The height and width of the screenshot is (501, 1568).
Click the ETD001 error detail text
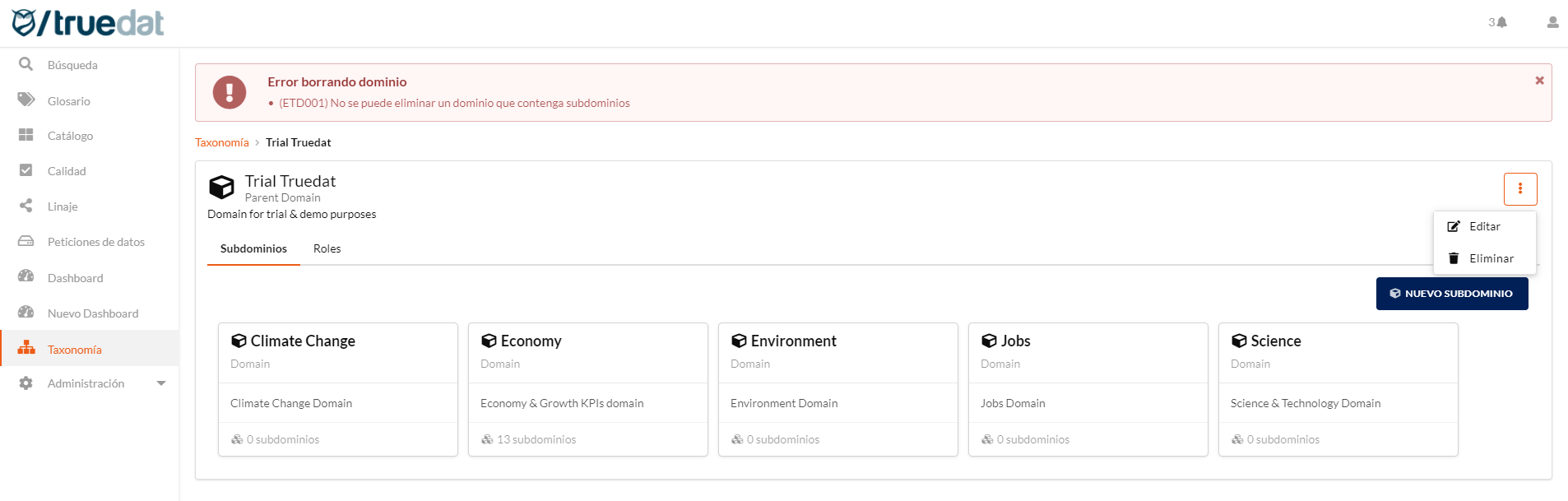pyautogui.click(x=454, y=103)
